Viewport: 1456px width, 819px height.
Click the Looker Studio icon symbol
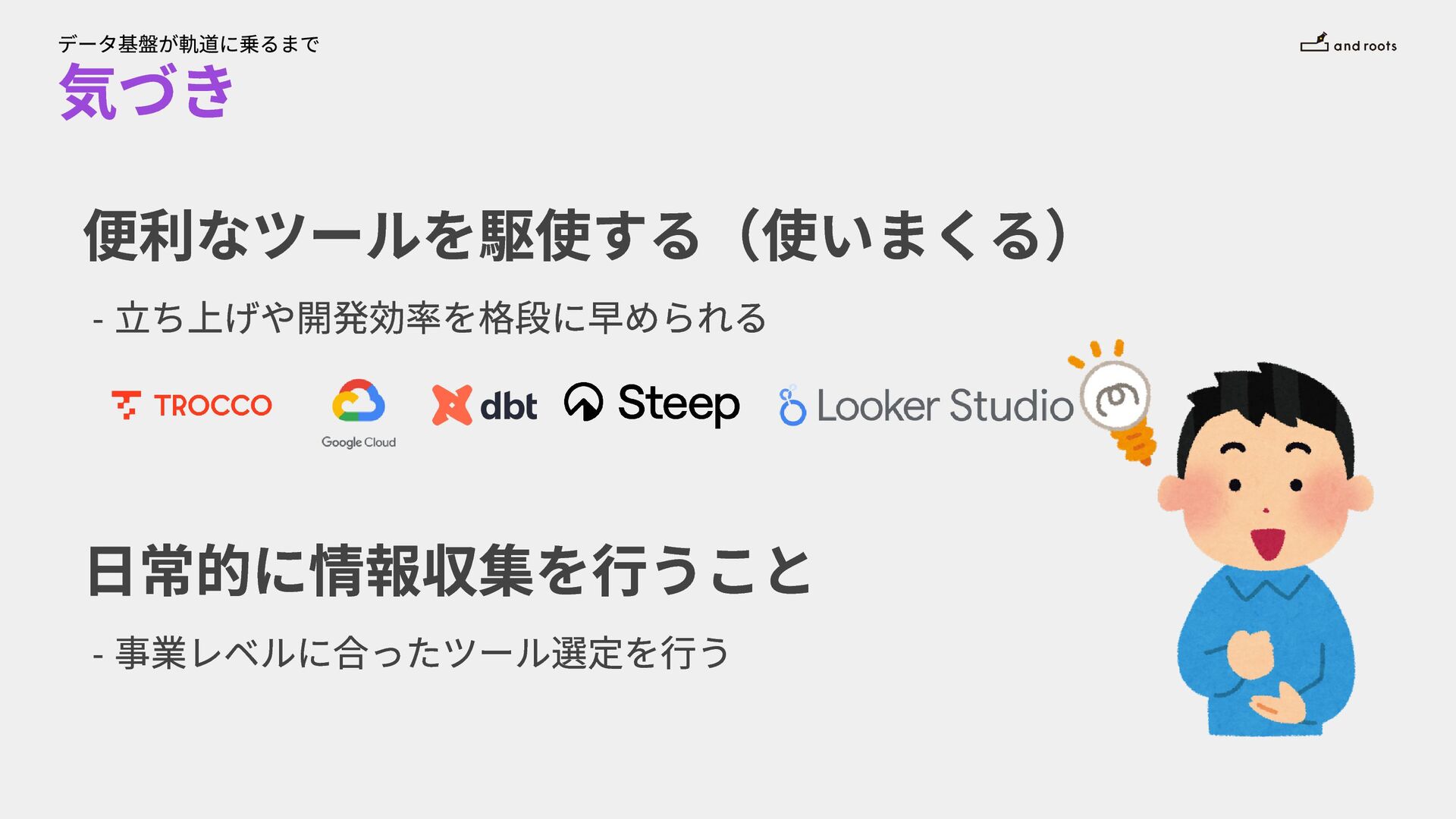click(x=792, y=405)
